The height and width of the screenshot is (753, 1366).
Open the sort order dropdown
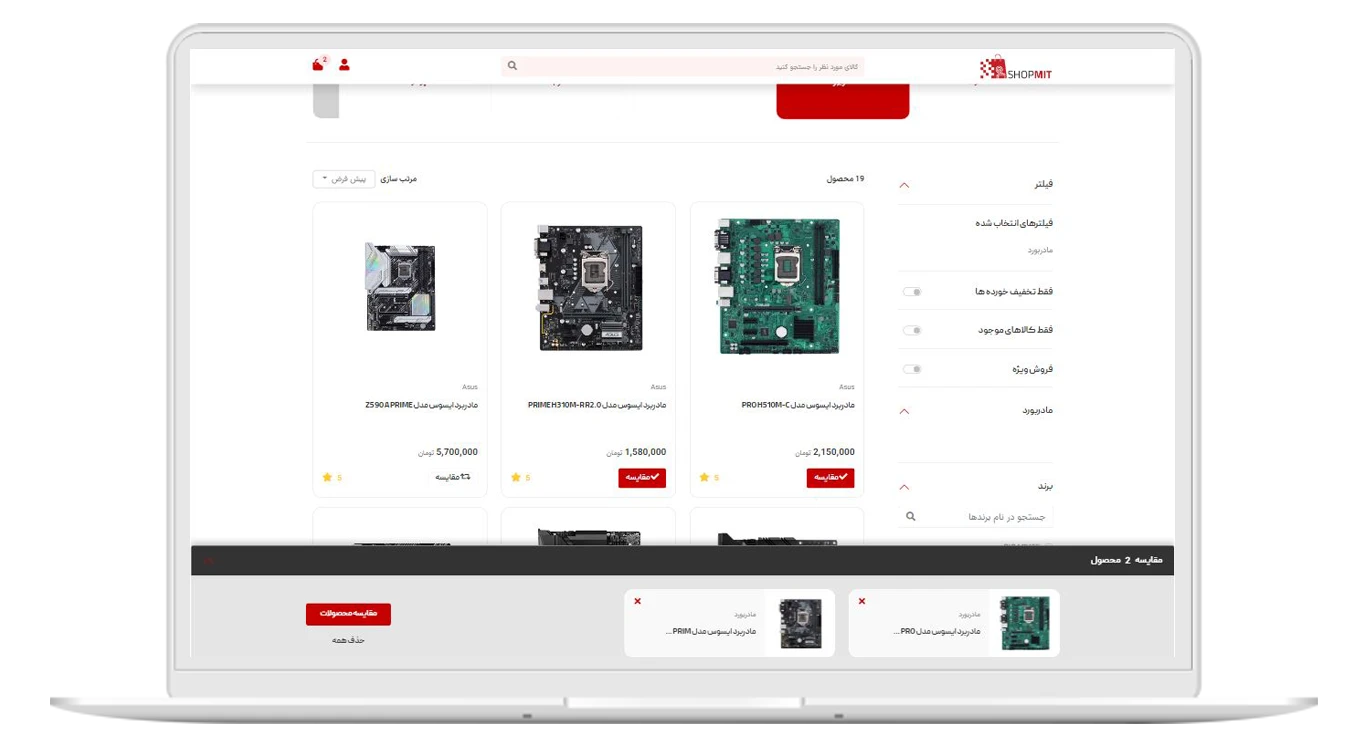click(343, 179)
